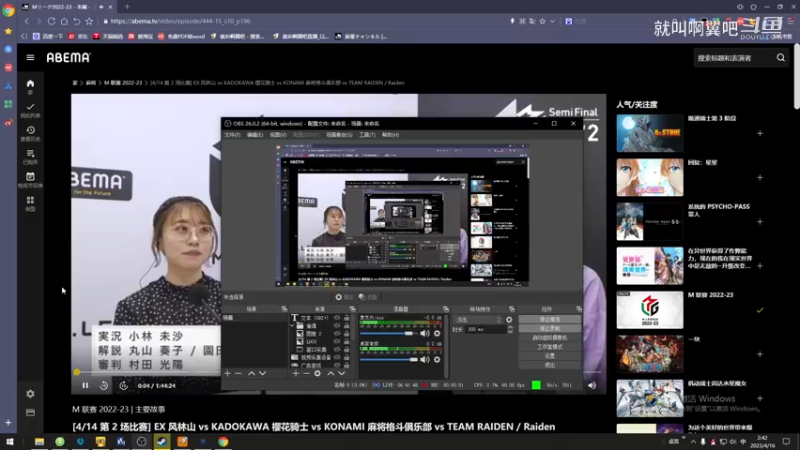Open Weibo icon in browser sidebar
Viewport: 800px width, 450px height.
tap(8, 123)
